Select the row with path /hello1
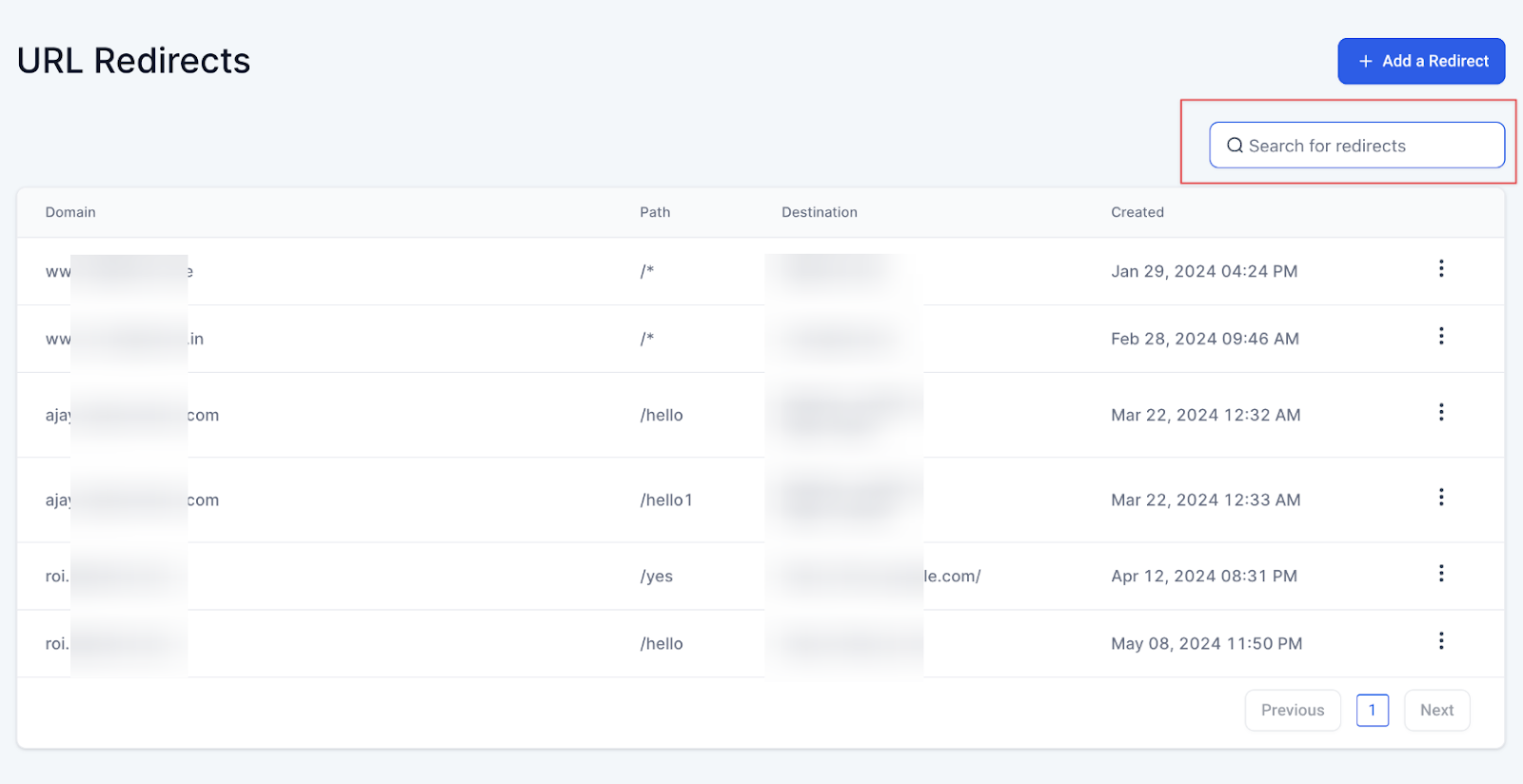The height and width of the screenshot is (784, 1523). 665,500
